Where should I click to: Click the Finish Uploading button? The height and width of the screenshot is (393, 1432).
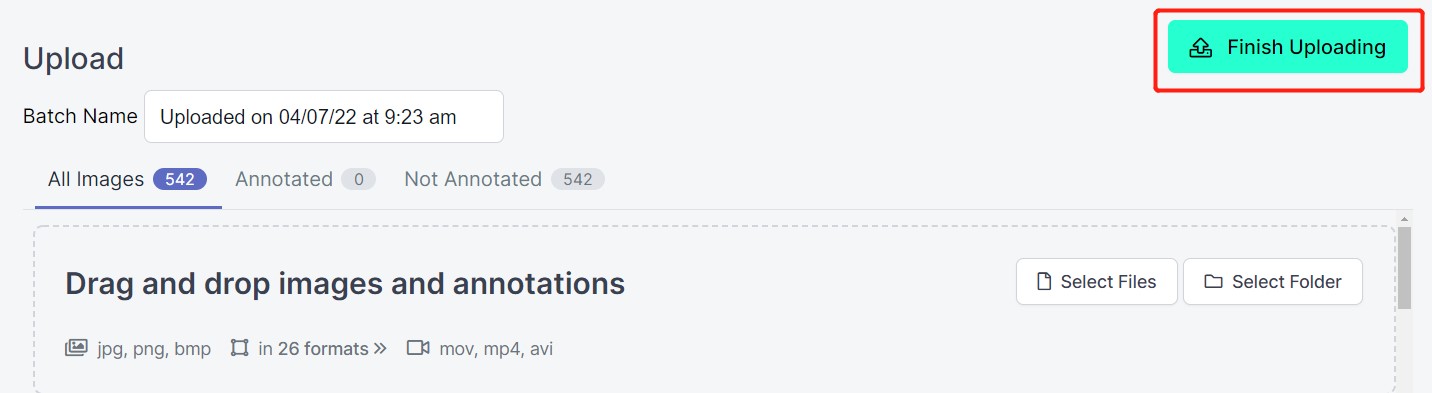click(1287, 47)
